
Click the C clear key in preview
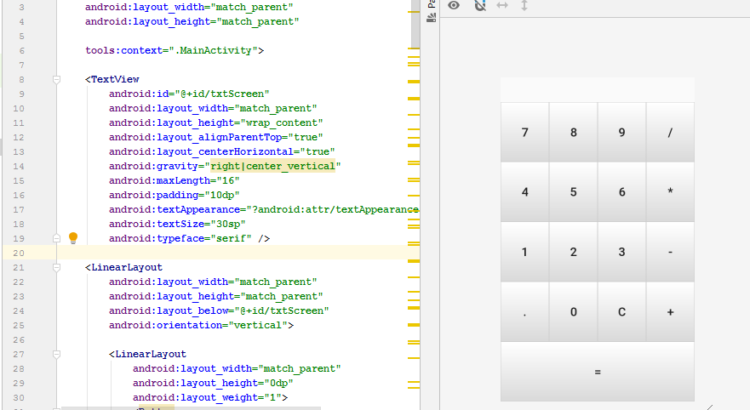tap(621, 312)
